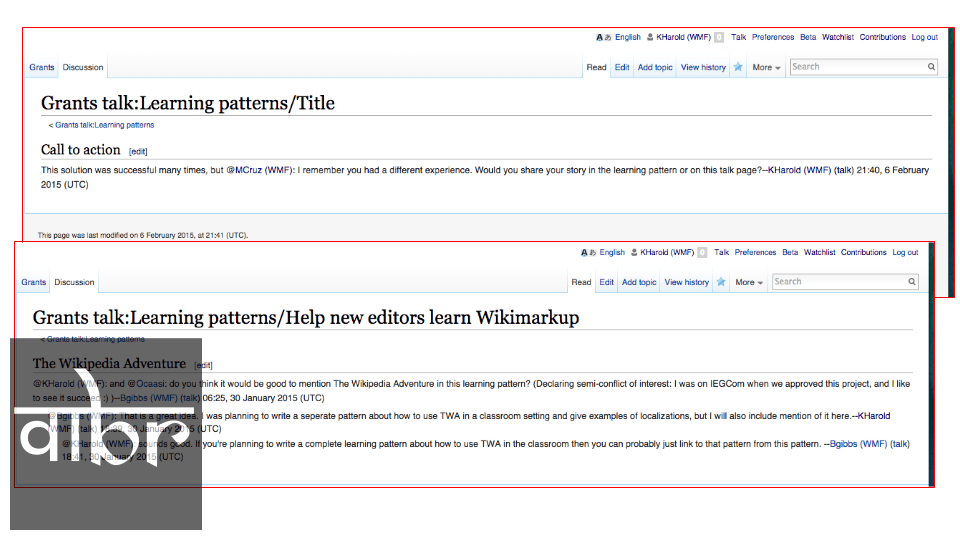This screenshot has height=540, width=960.
Task: Select the Discussion tab in the lower window
Action: 74,282
